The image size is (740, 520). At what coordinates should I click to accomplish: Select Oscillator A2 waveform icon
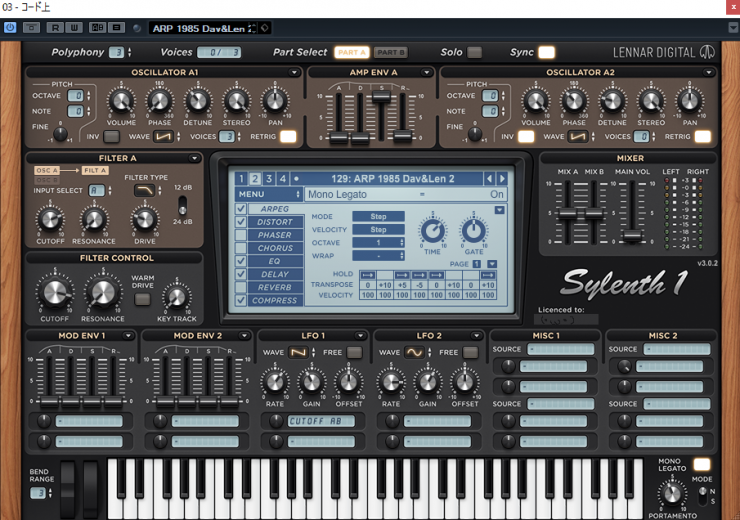[x=578, y=137]
